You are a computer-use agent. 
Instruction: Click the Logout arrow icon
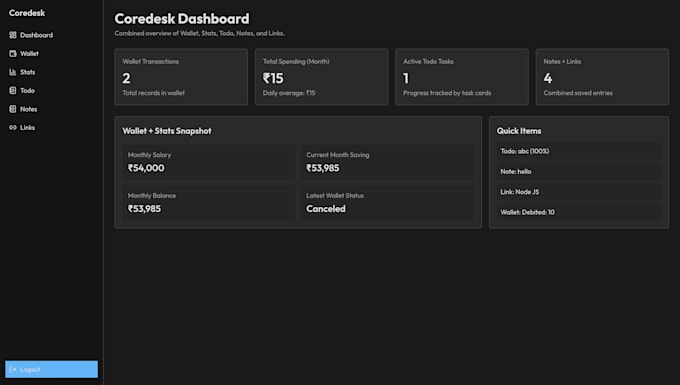tap(13, 369)
